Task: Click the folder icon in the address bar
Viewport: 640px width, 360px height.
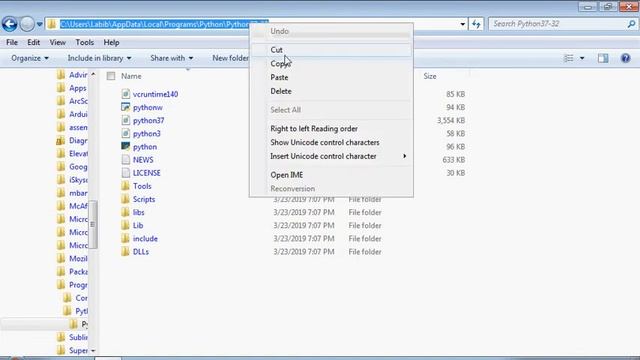Action: click(x=52, y=24)
